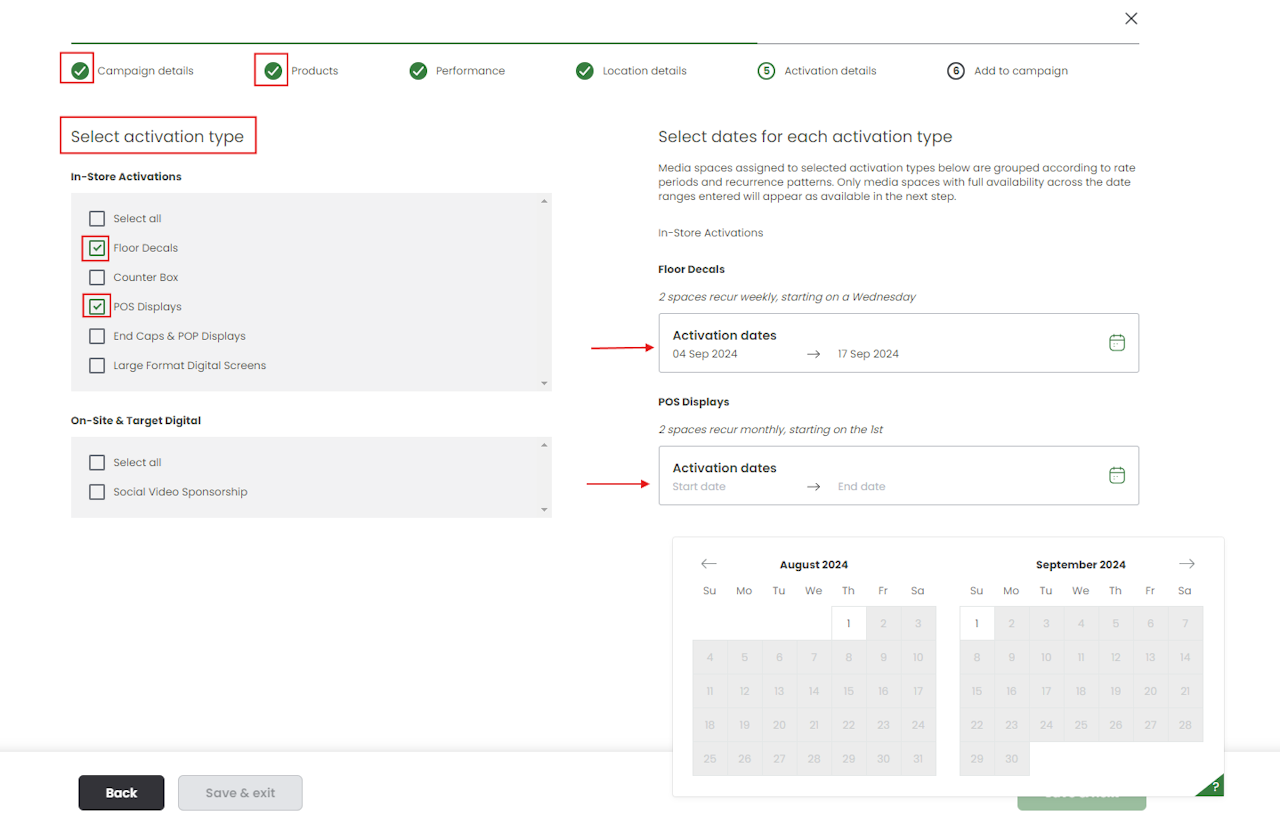Screen dimensions: 1280x824
Task: Click the Back button
Action: pyautogui.click(x=121, y=793)
